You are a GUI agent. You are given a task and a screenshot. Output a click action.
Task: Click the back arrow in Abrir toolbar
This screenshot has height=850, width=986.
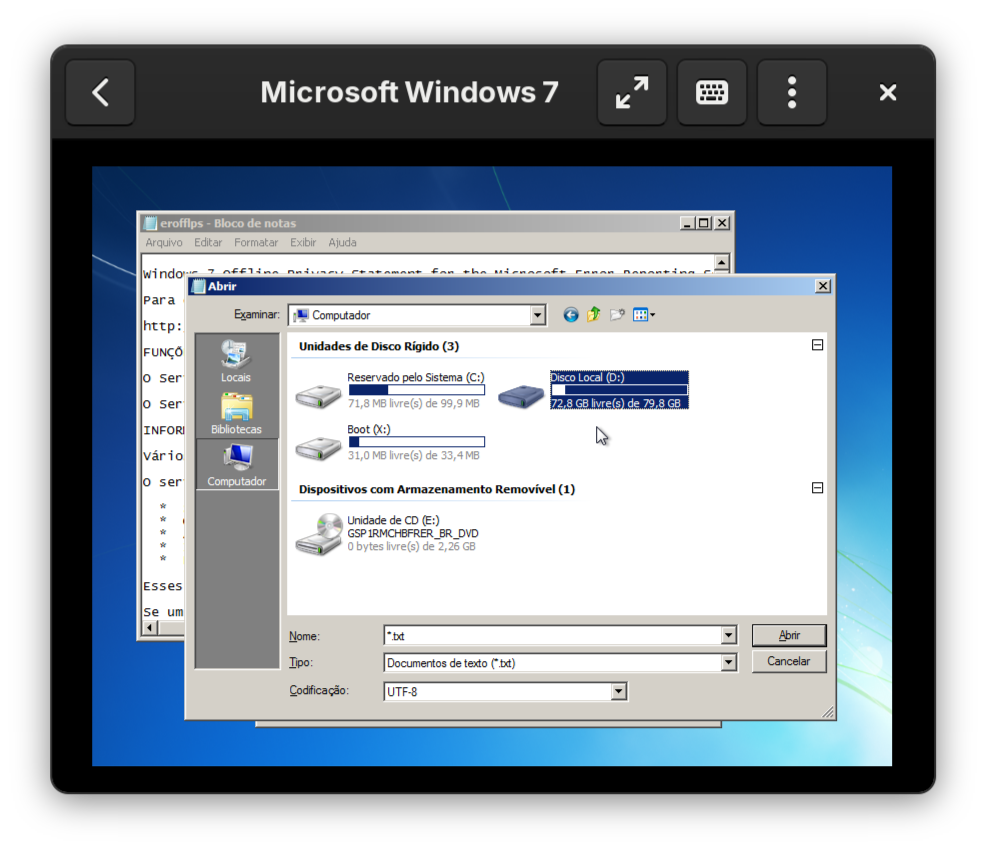571,315
